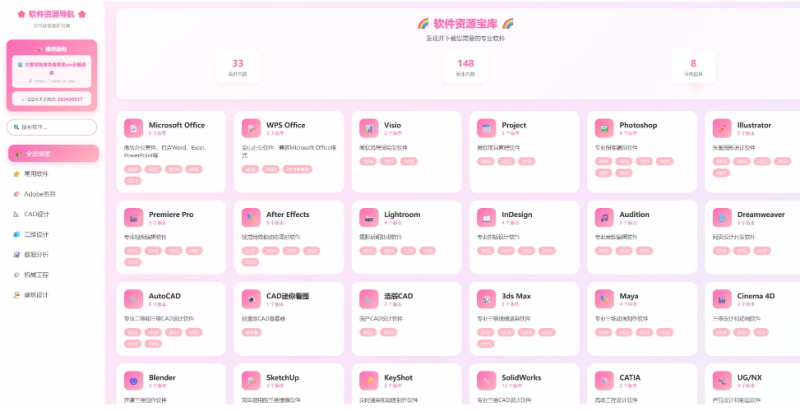Viewport: 800px width, 411px height.
Task: Select the 机械工程 sidebar category
Action: [x=53, y=275]
